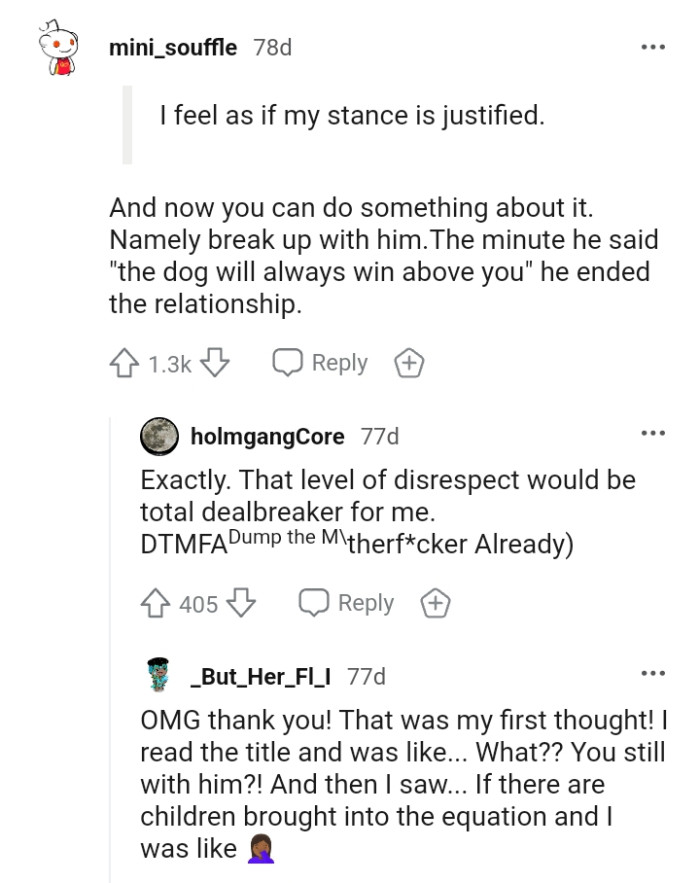Open holmgangCore comment options menu
The image size is (700, 883).
(x=652, y=435)
